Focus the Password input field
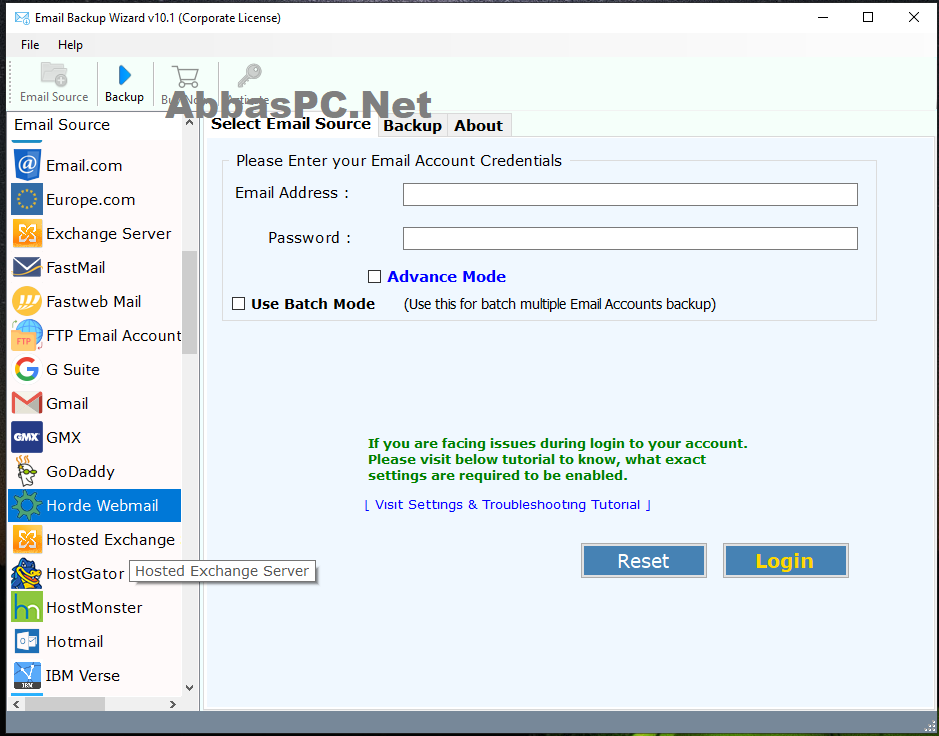The height and width of the screenshot is (736, 939). click(630, 238)
